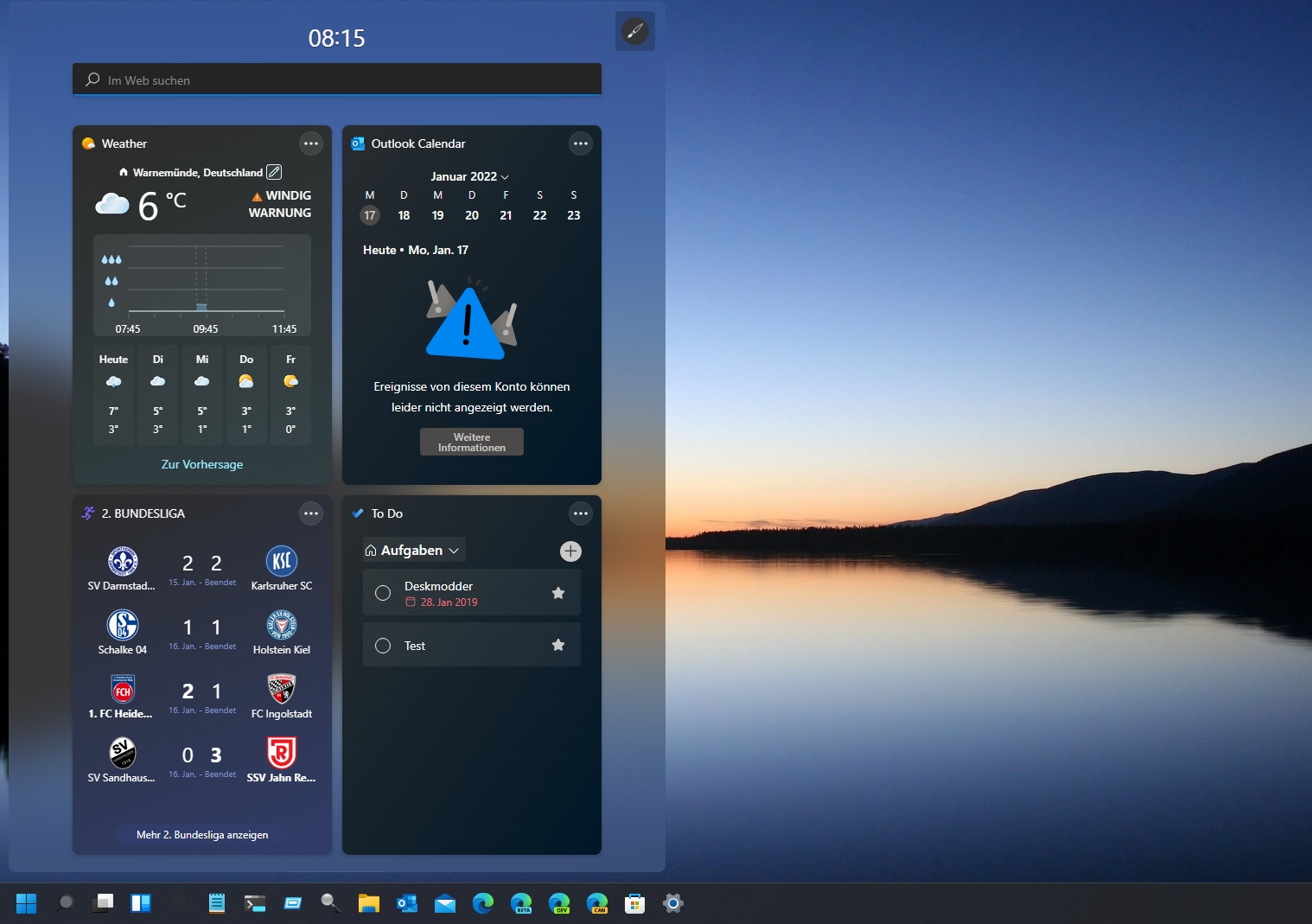1312x924 pixels.
Task: Open Task View on the taskbar
Action: [103, 903]
